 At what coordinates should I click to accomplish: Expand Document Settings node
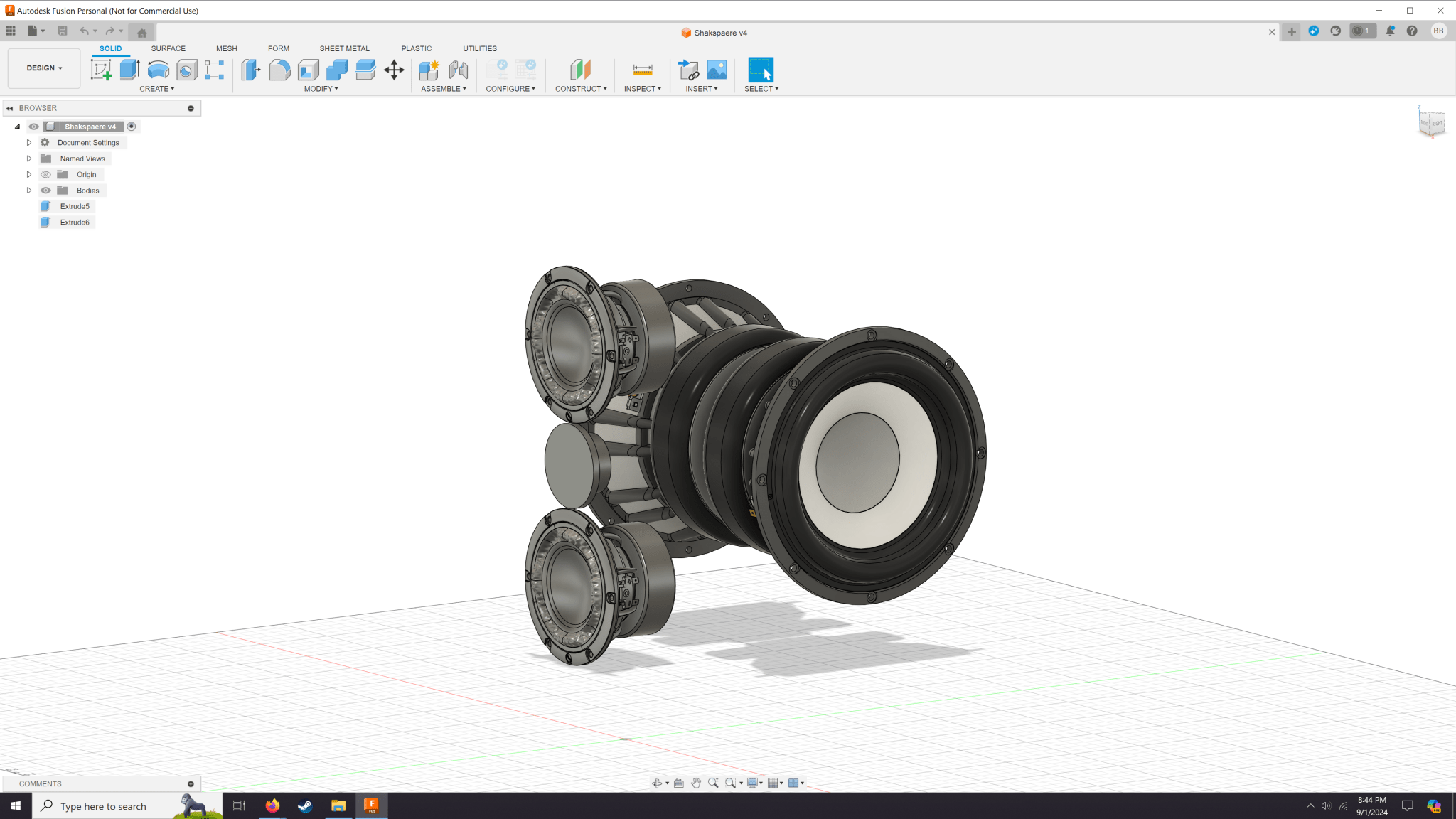tap(29, 143)
